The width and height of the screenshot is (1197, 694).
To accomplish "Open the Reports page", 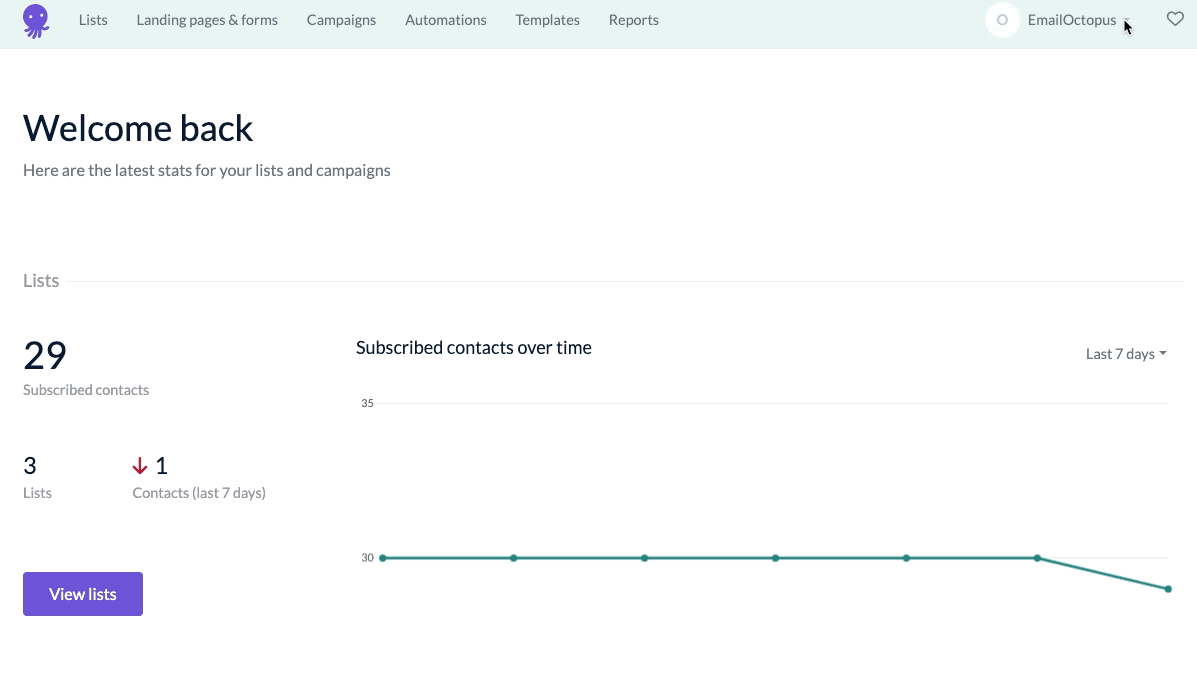I will 634,20.
